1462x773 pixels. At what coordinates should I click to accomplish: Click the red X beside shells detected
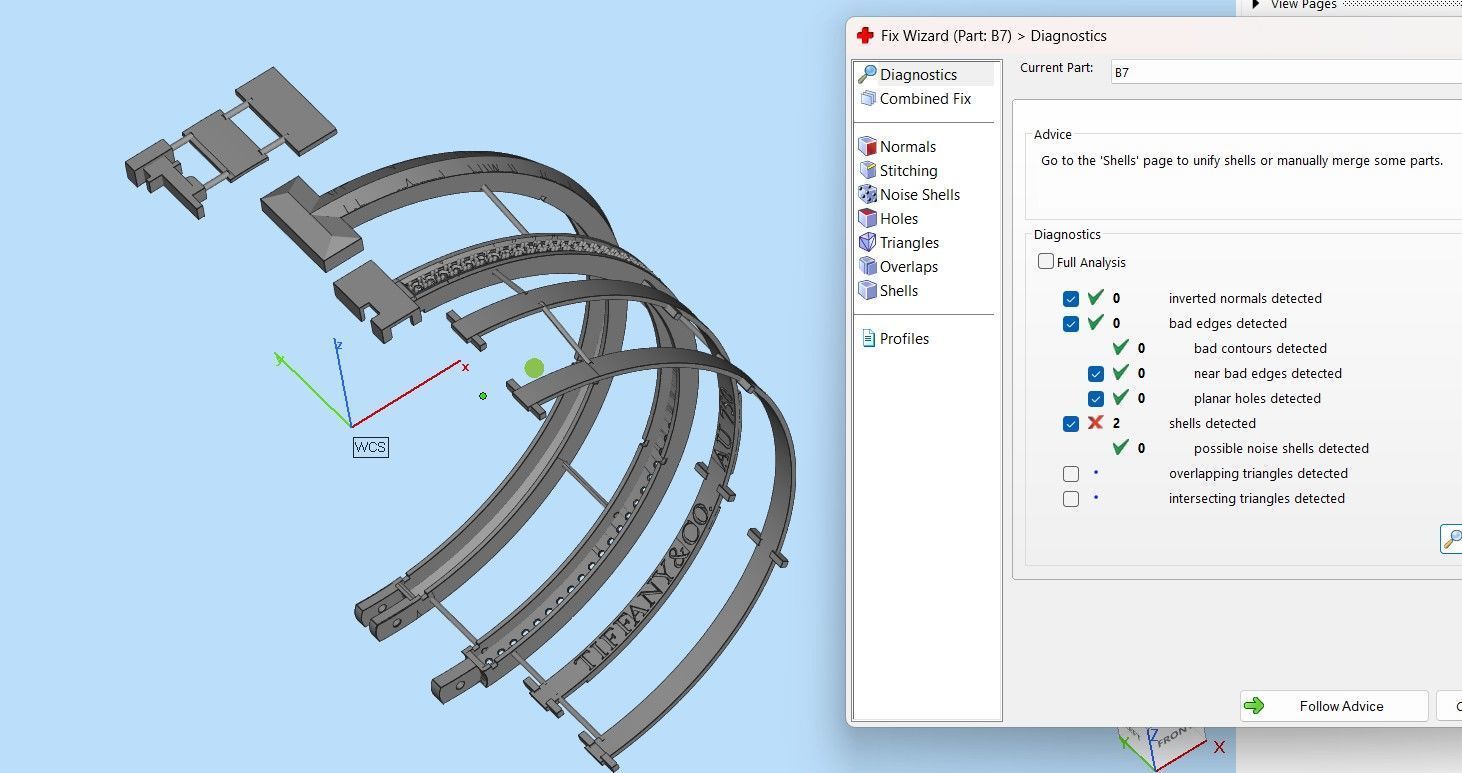[1095, 423]
